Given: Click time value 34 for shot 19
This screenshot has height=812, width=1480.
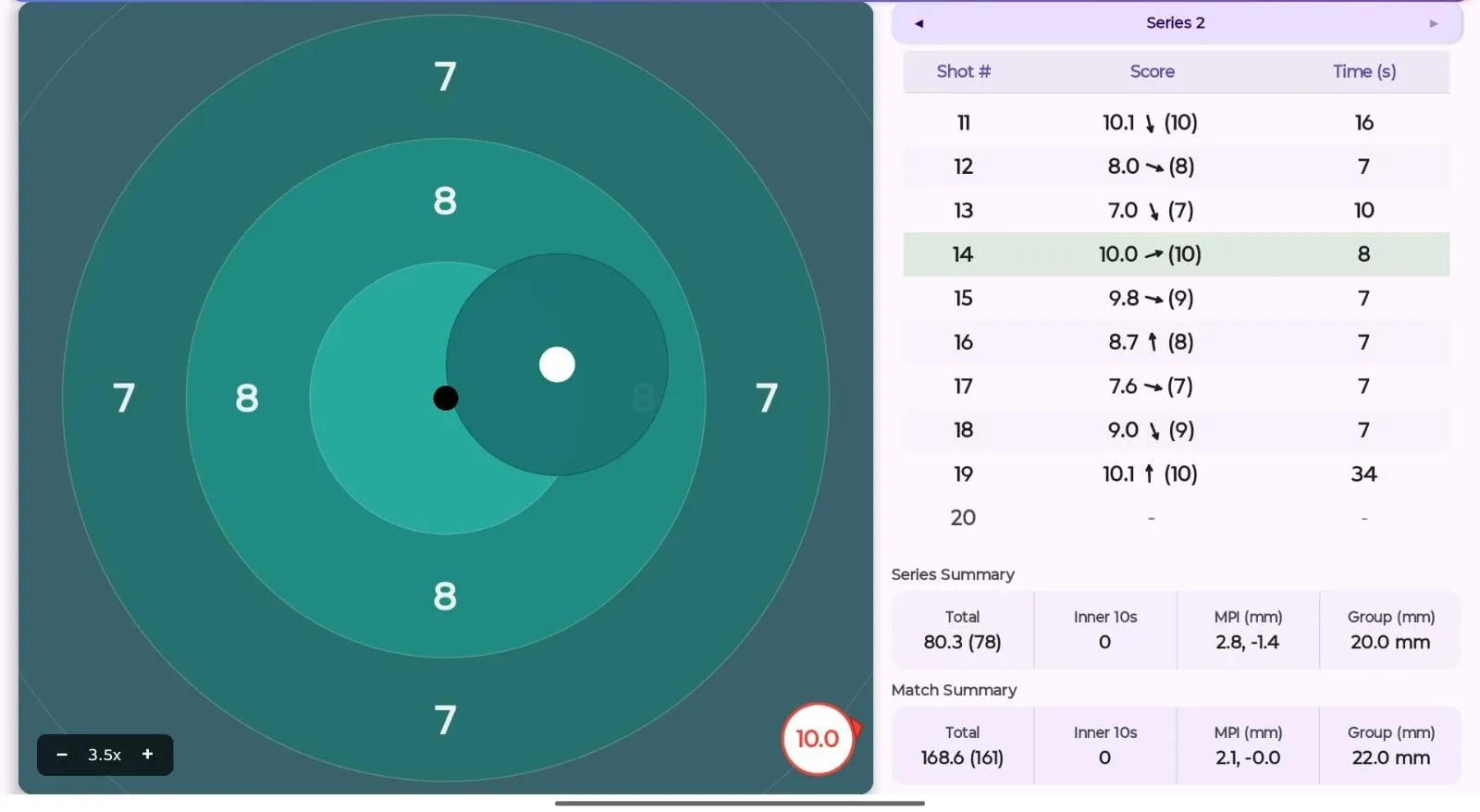Looking at the screenshot, I should 1363,474.
